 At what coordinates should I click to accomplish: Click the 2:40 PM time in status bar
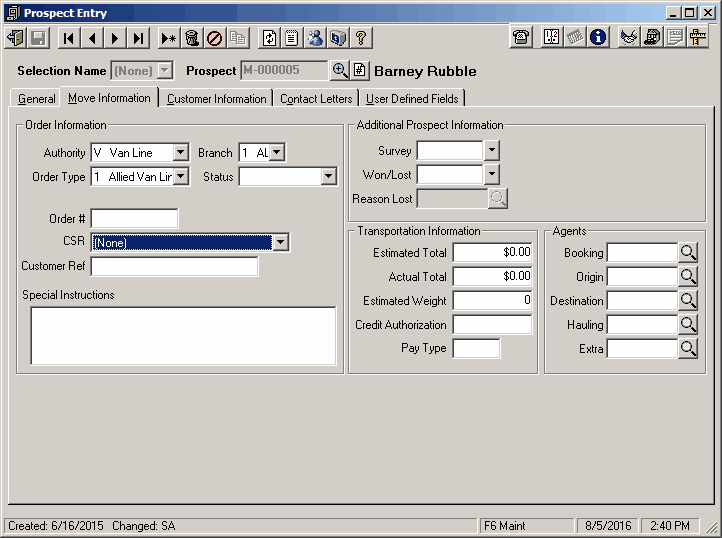click(670, 526)
